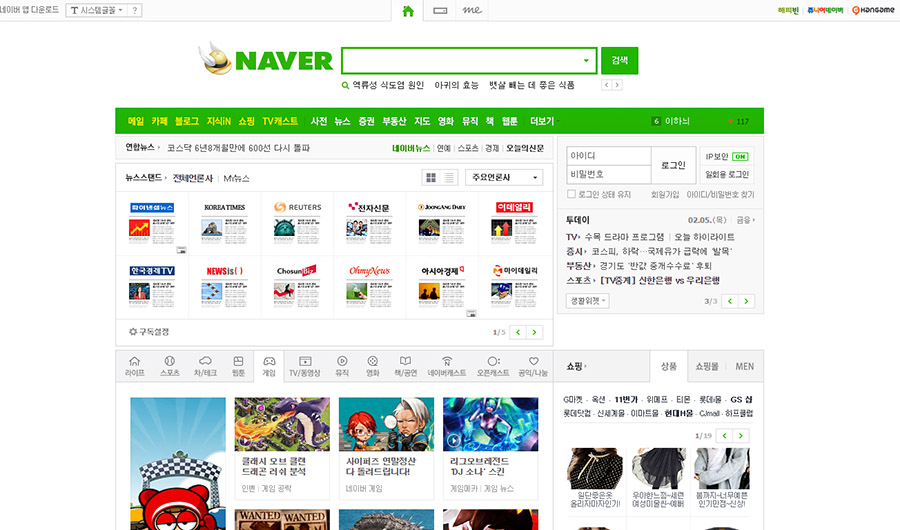Click 아이디/비밀번호 찾기 link
The height and width of the screenshot is (530, 900).
tap(720, 195)
